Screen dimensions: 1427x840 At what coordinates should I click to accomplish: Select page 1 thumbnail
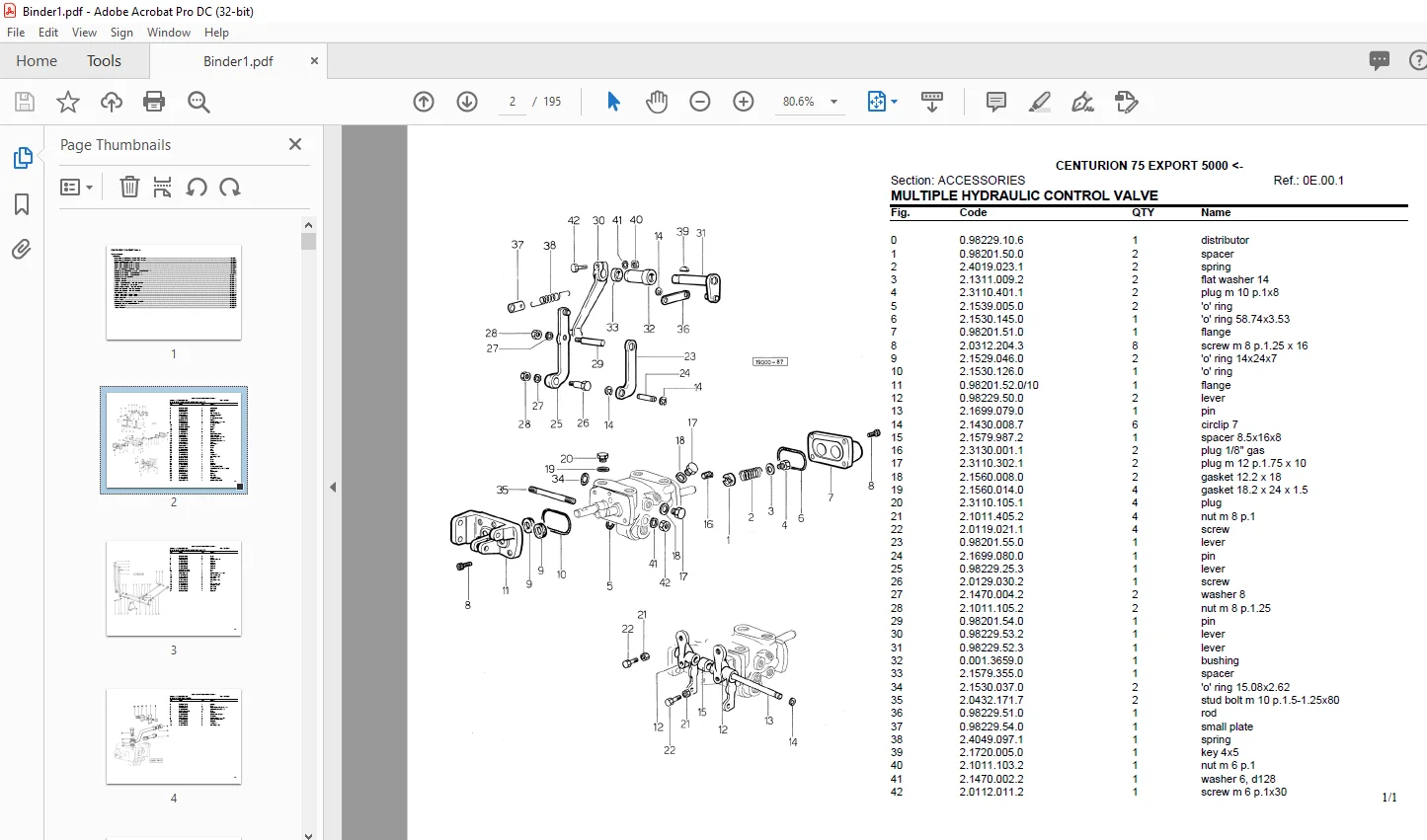174,292
